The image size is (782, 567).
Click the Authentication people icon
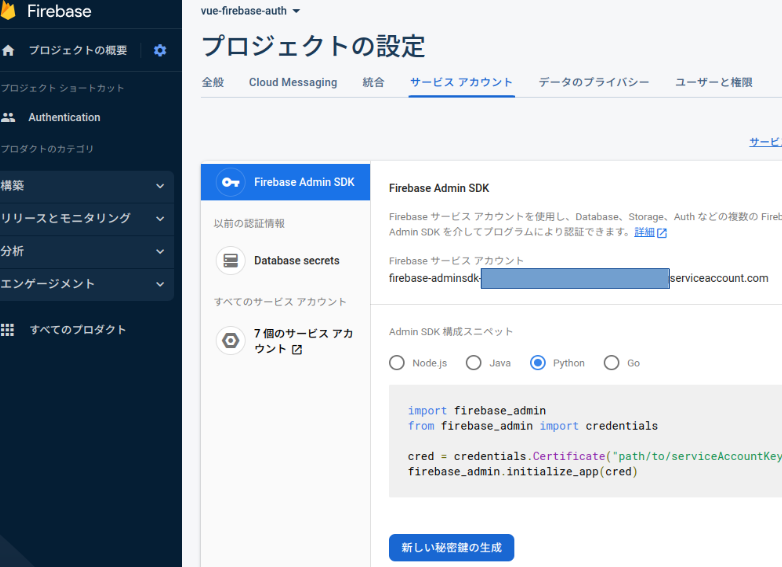(x=8, y=117)
